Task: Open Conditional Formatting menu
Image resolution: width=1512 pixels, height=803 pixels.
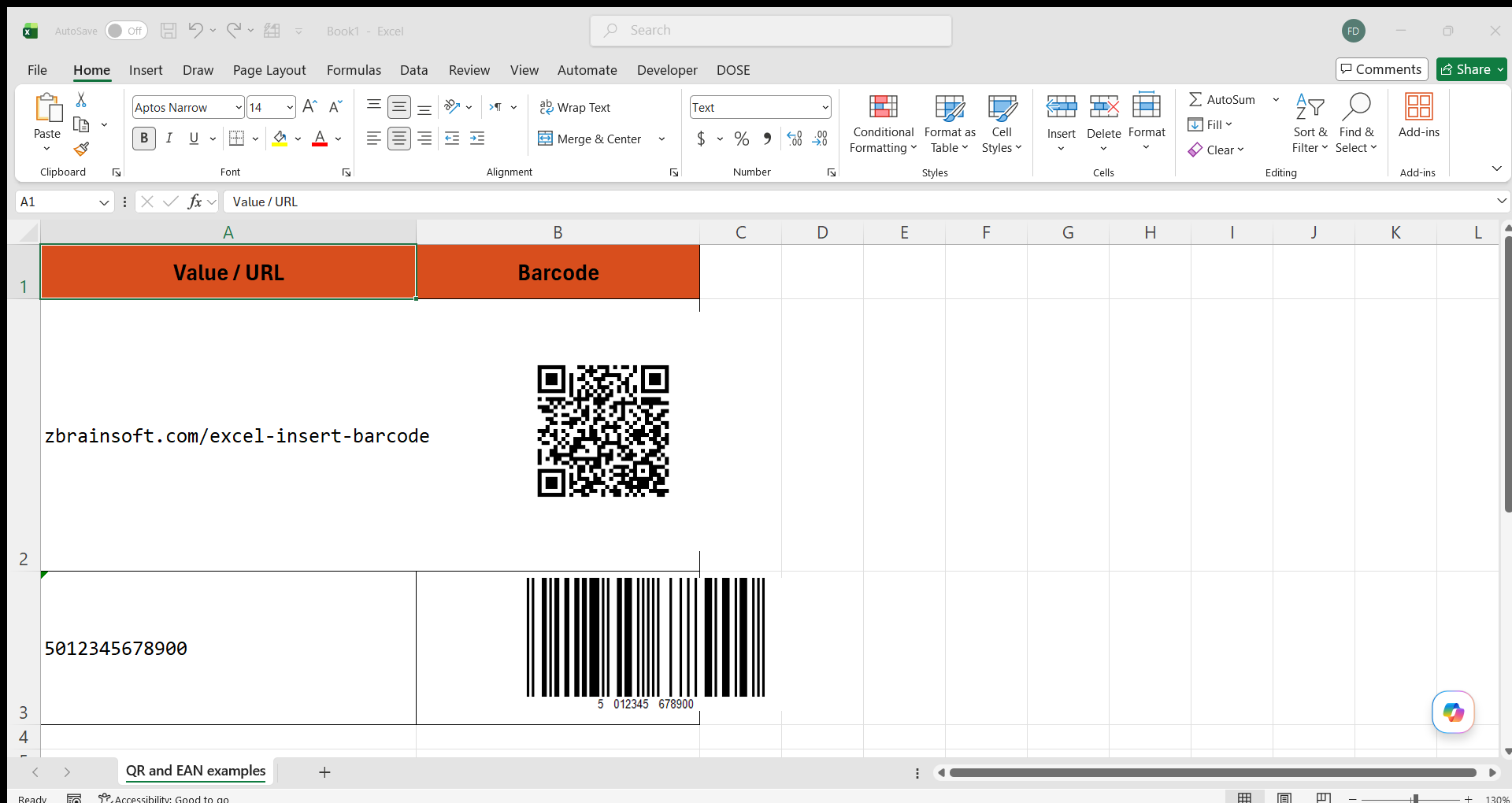Action: [x=883, y=124]
